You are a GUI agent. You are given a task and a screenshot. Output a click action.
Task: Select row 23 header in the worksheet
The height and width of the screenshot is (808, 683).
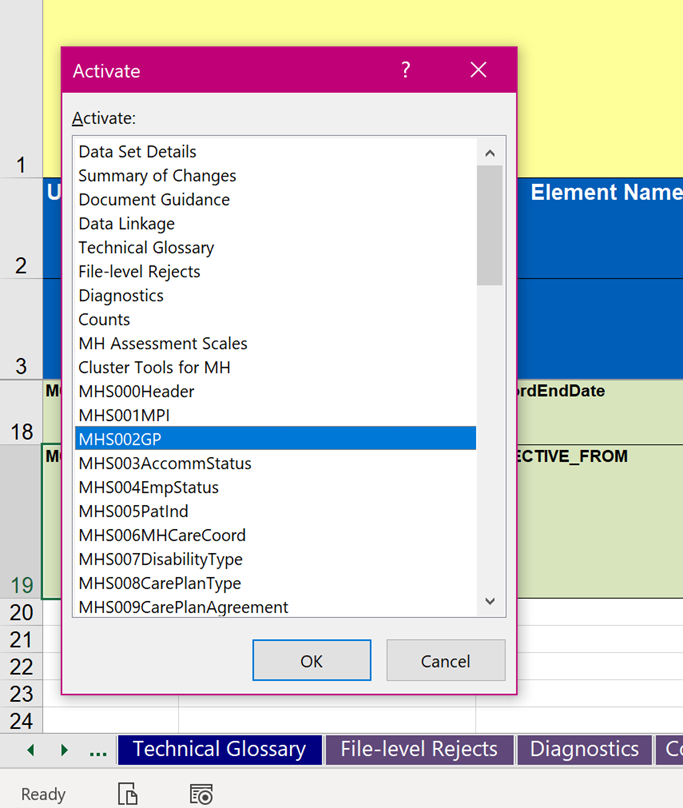pyautogui.click(x=21, y=694)
